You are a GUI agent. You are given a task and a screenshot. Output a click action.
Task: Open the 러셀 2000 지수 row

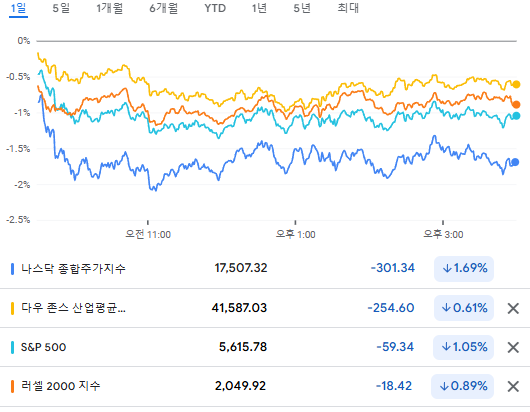point(265,386)
